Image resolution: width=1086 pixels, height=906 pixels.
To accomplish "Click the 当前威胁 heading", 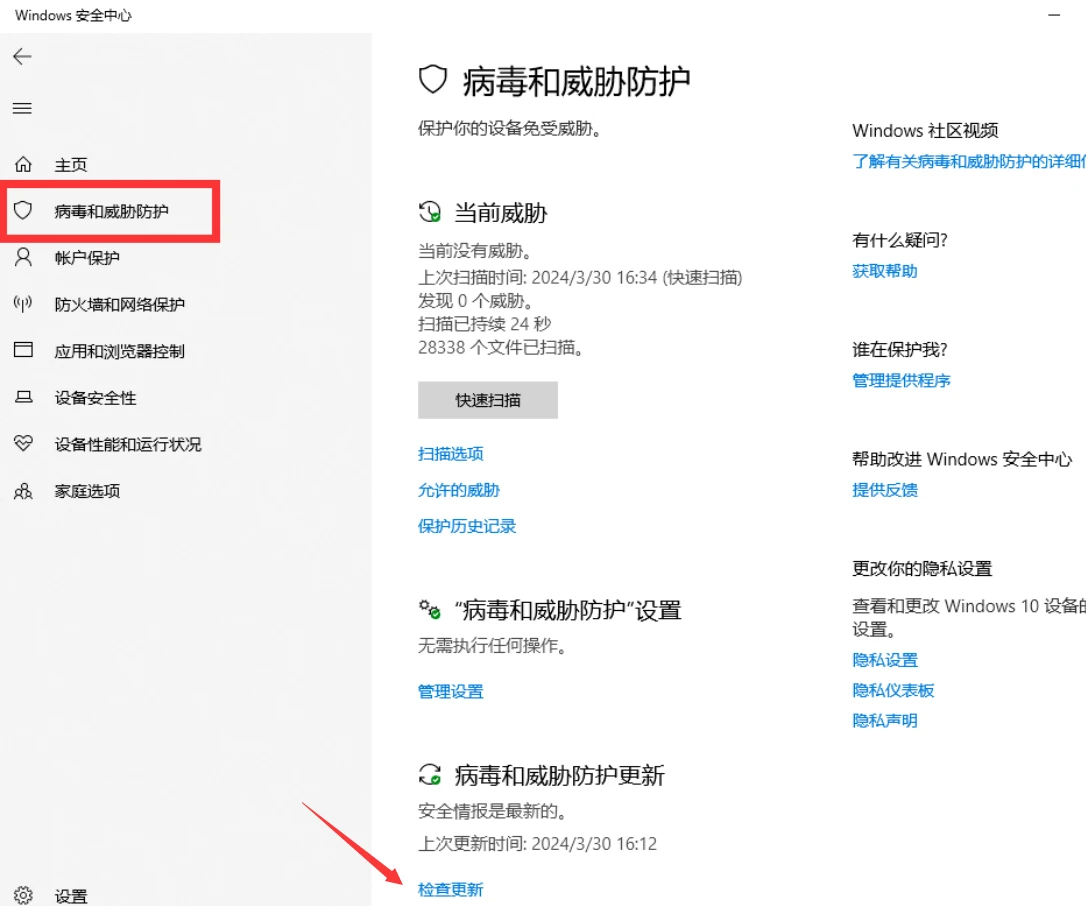I will pos(501,213).
